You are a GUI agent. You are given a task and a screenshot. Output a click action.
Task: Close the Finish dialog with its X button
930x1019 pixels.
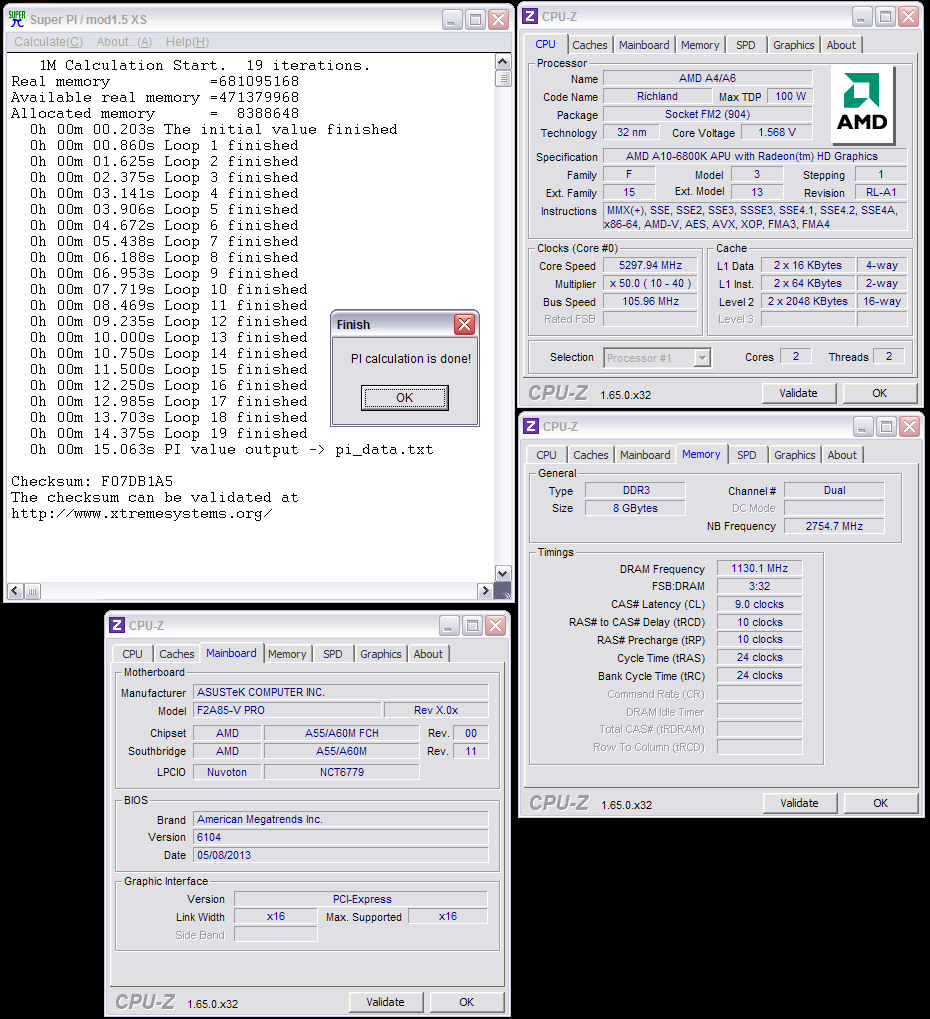point(464,324)
